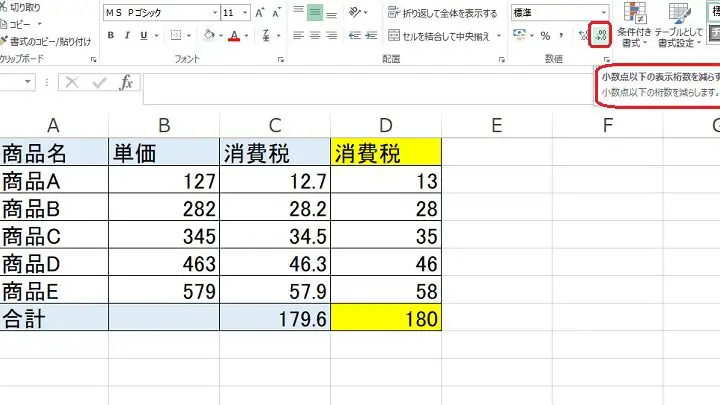Select the yellow total cell showing 180
This screenshot has width=720, height=405.
[x=386, y=317]
